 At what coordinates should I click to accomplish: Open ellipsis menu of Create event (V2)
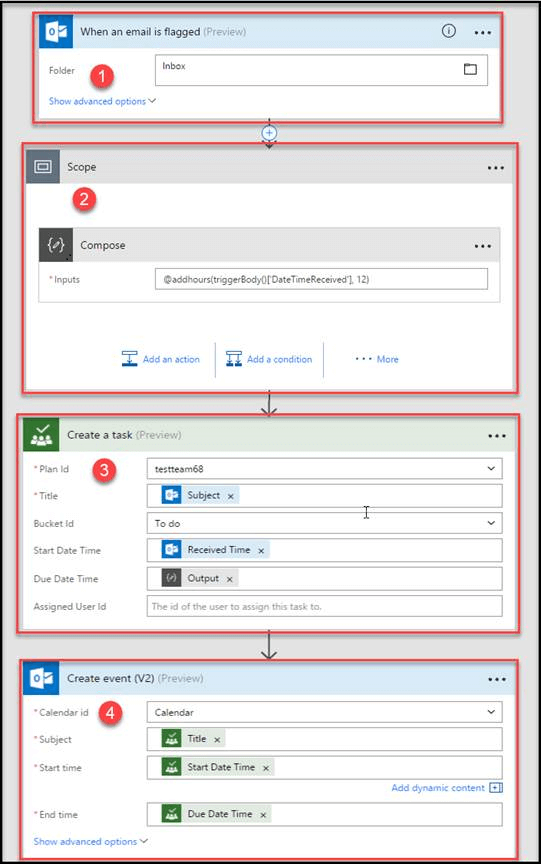(496, 679)
